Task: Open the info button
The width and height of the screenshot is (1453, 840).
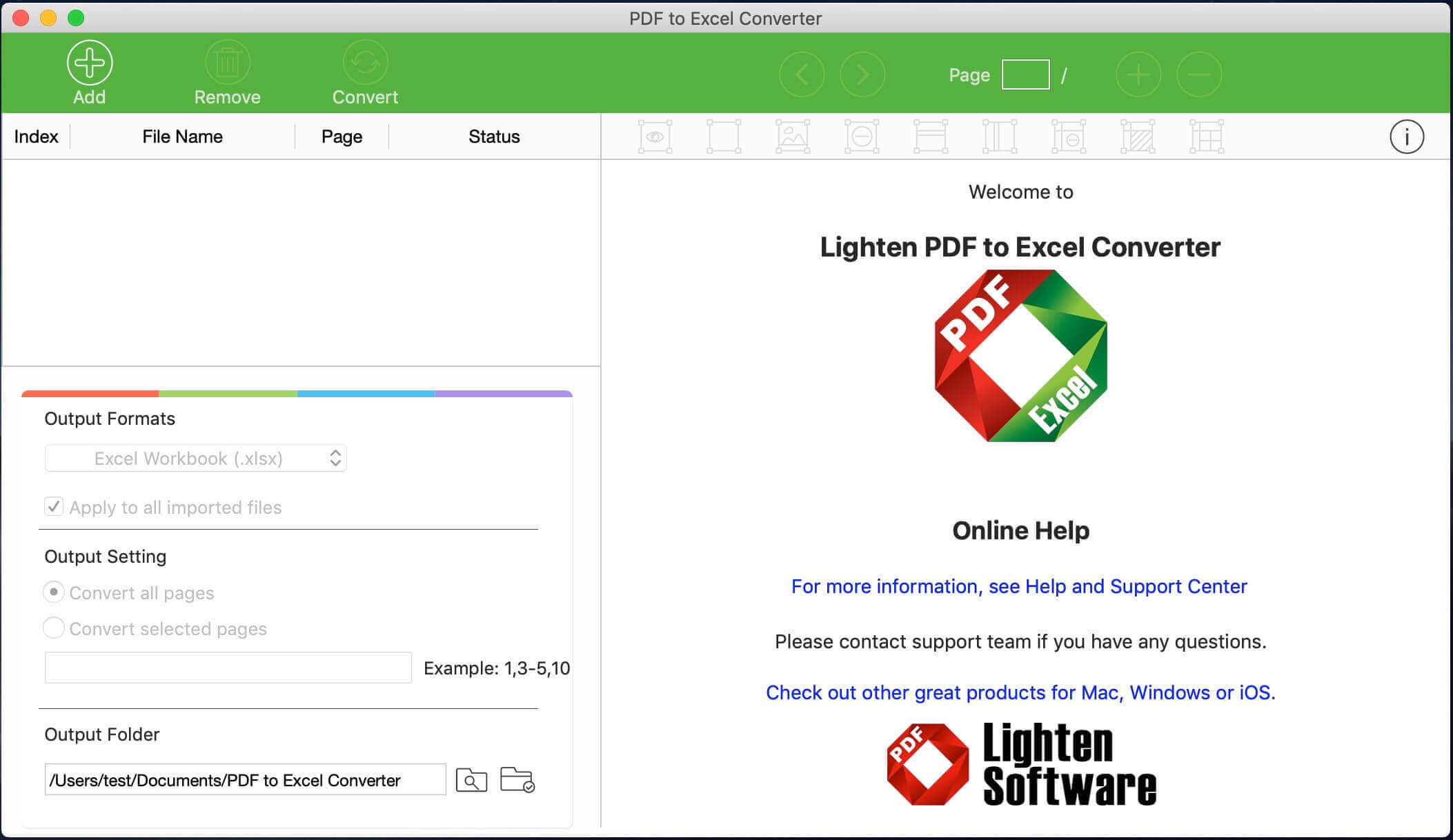Action: 1407,137
